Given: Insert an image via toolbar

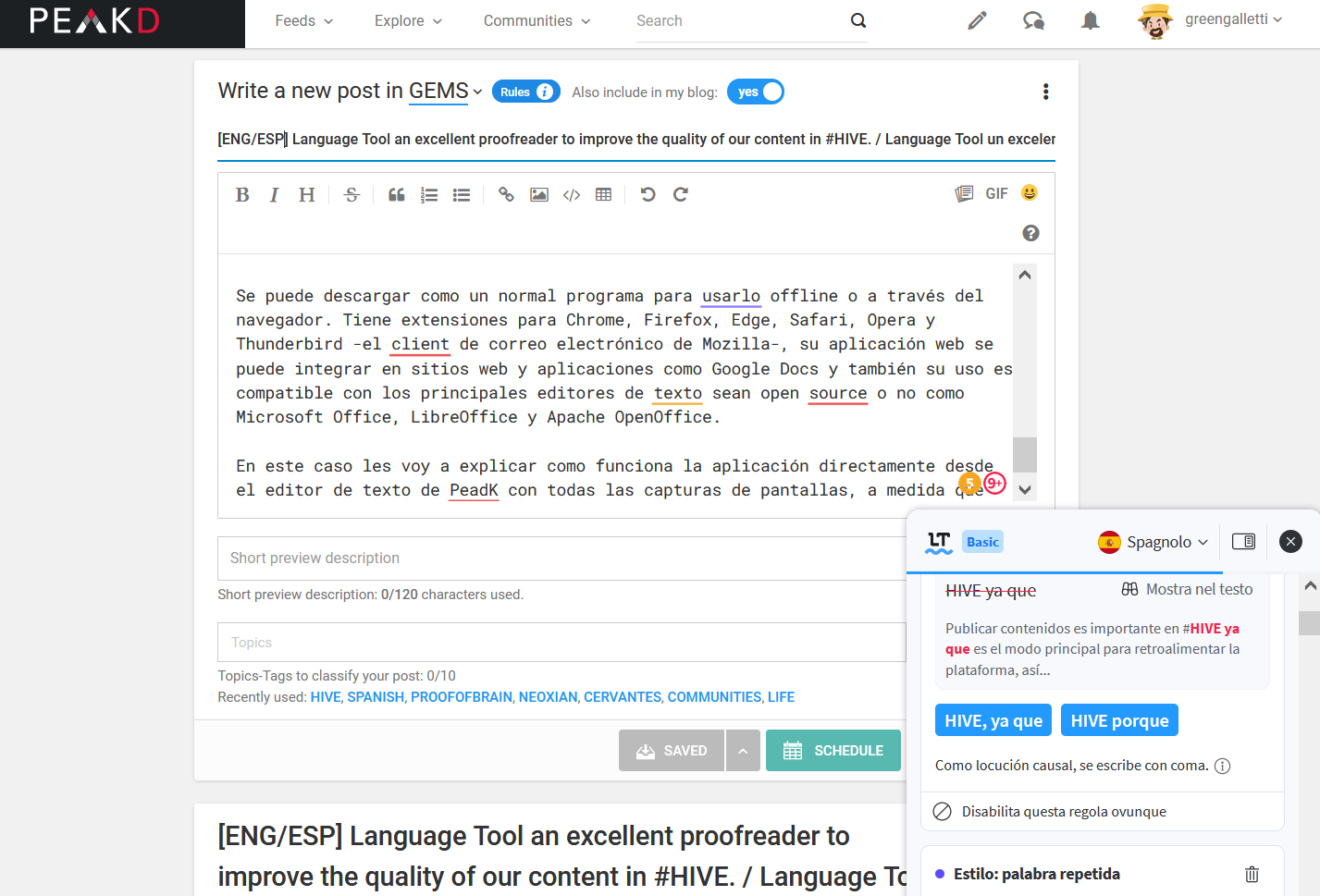Looking at the screenshot, I should pos(539,194).
